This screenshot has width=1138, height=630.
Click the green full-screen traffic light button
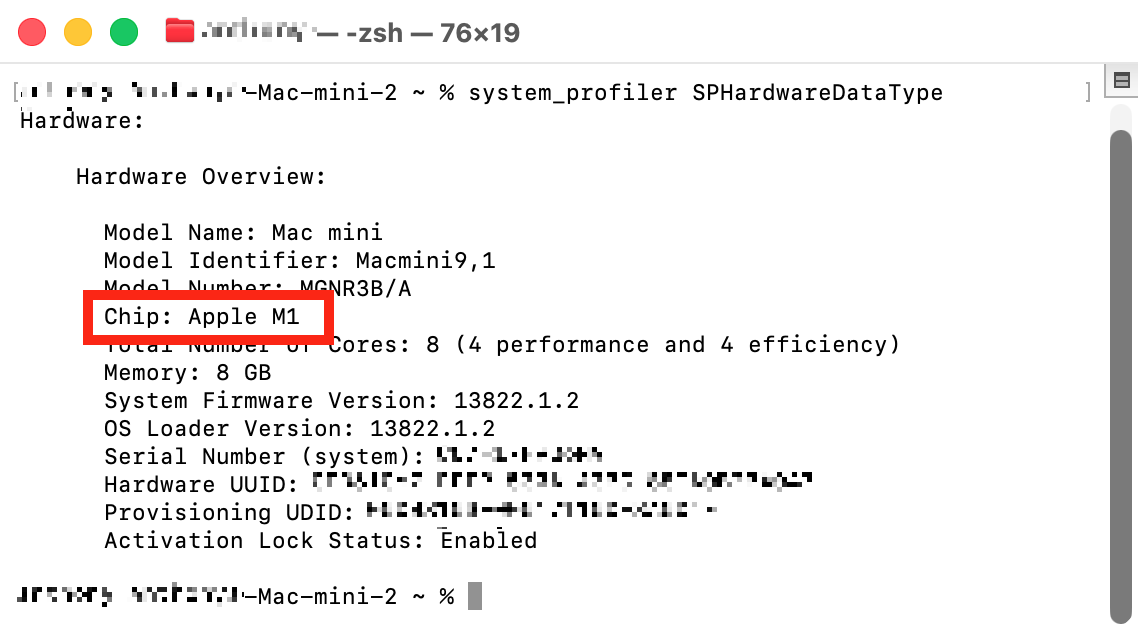pyautogui.click(x=123, y=31)
